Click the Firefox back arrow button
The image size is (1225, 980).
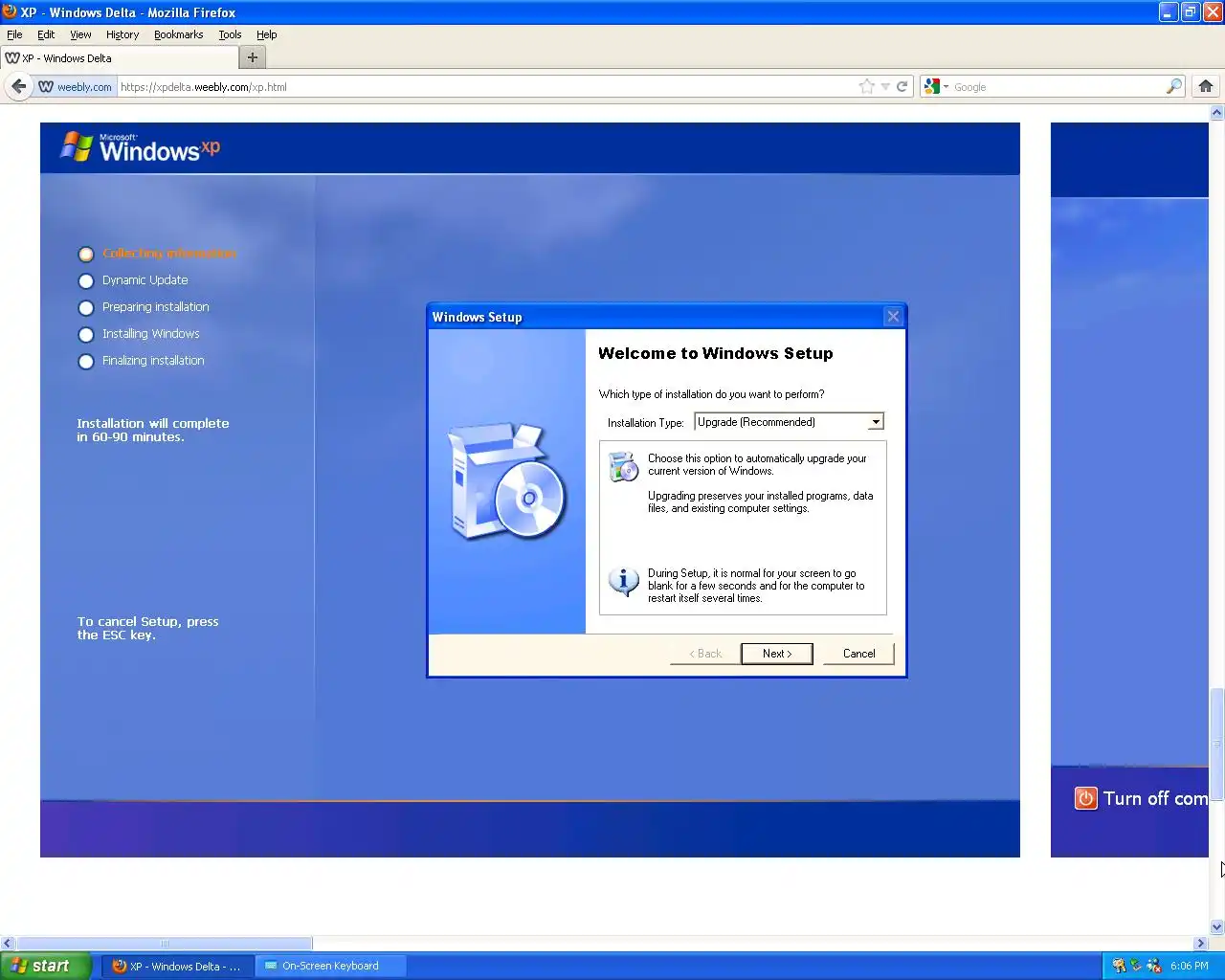(x=18, y=86)
